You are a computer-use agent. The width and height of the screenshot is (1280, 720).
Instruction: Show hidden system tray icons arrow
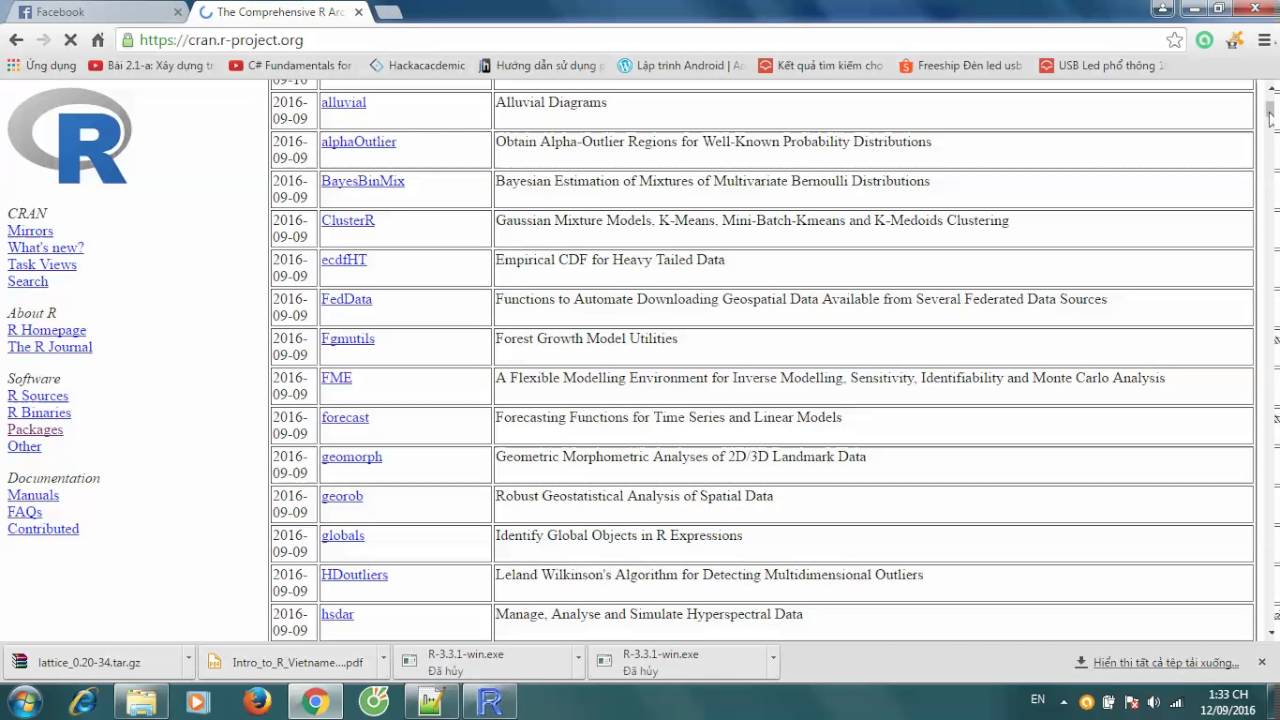pos(1063,702)
